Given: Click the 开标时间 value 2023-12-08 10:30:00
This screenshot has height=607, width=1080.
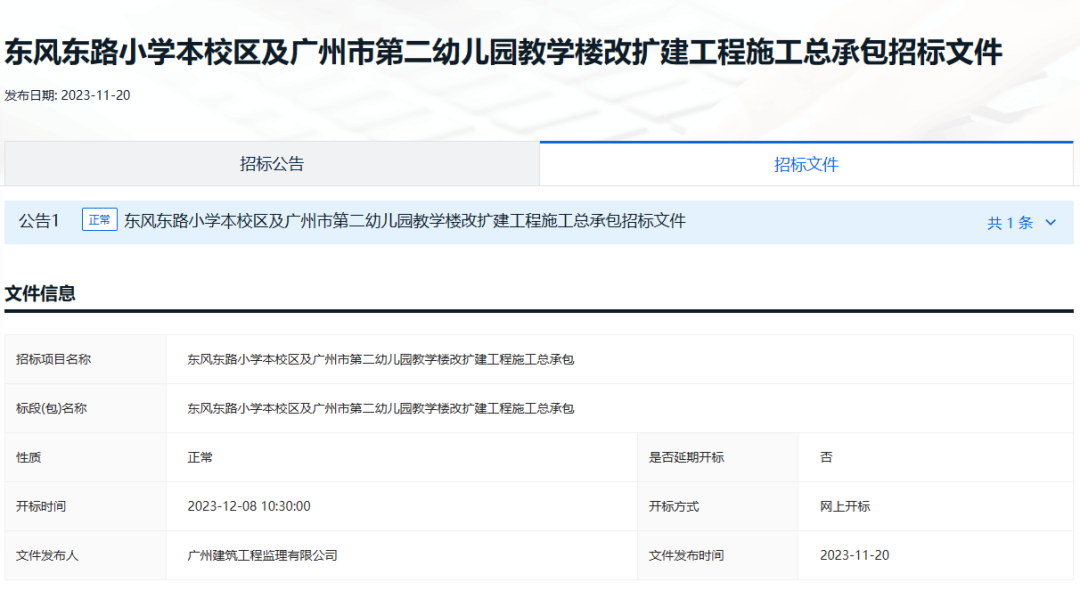Looking at the screenshot, I should click(x=250, y=506).
